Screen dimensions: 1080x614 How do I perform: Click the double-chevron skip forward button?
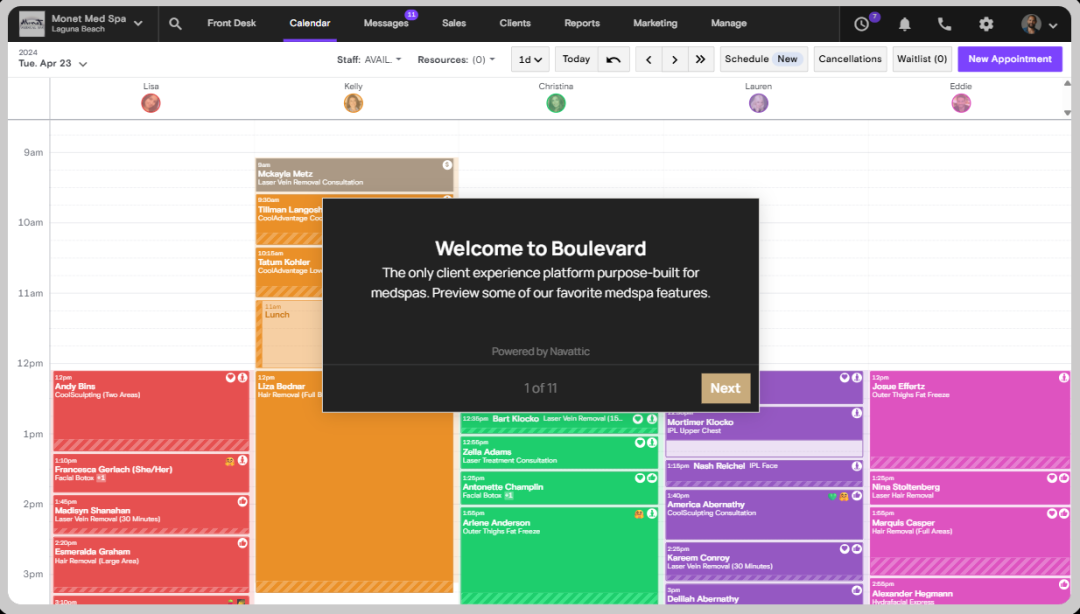point(700,60)
